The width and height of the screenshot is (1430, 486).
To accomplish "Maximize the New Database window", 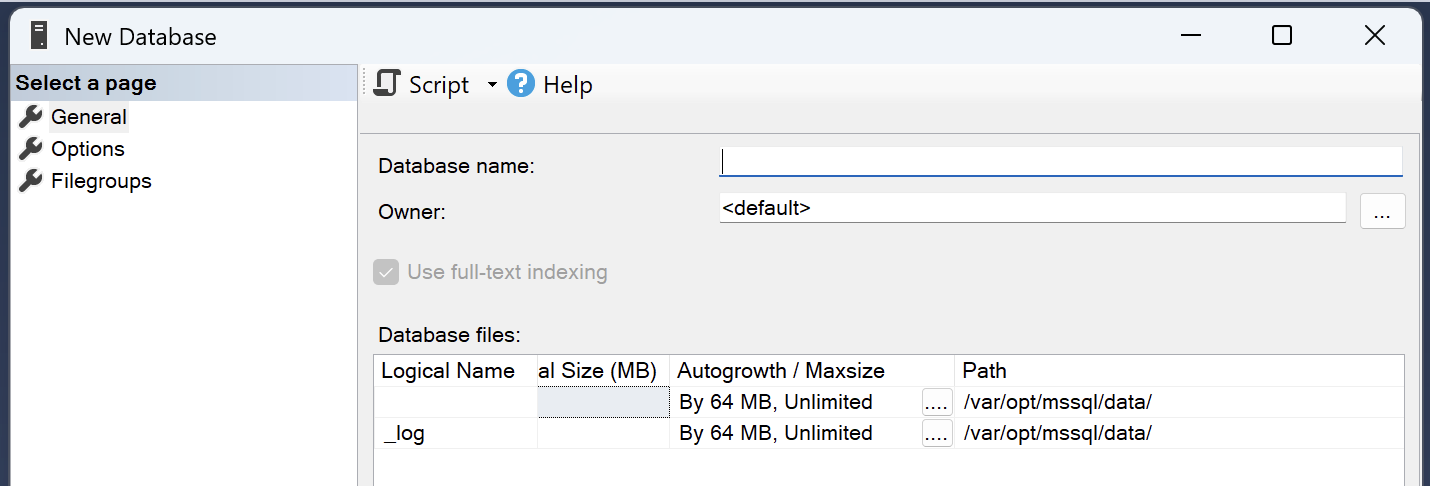I will [x=1282, y=36].
